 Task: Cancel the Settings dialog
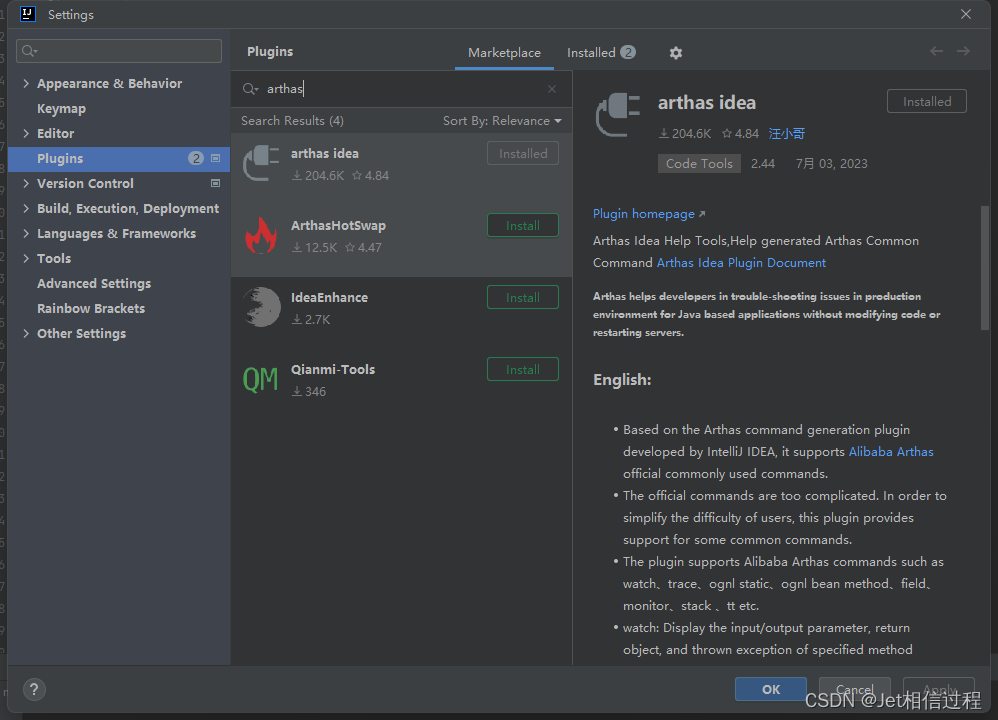pyautogui.click(x=854, y=689)
